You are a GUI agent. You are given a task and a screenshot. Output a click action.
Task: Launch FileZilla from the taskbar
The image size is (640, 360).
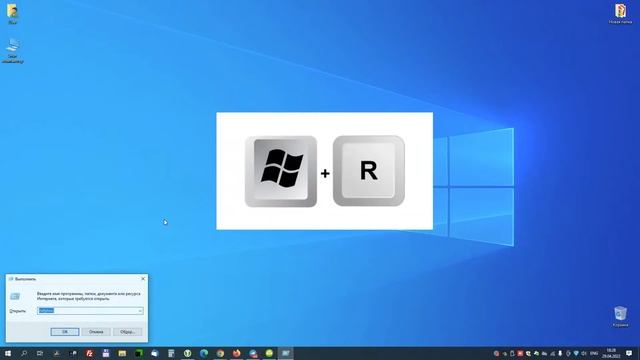pos(89,353)
